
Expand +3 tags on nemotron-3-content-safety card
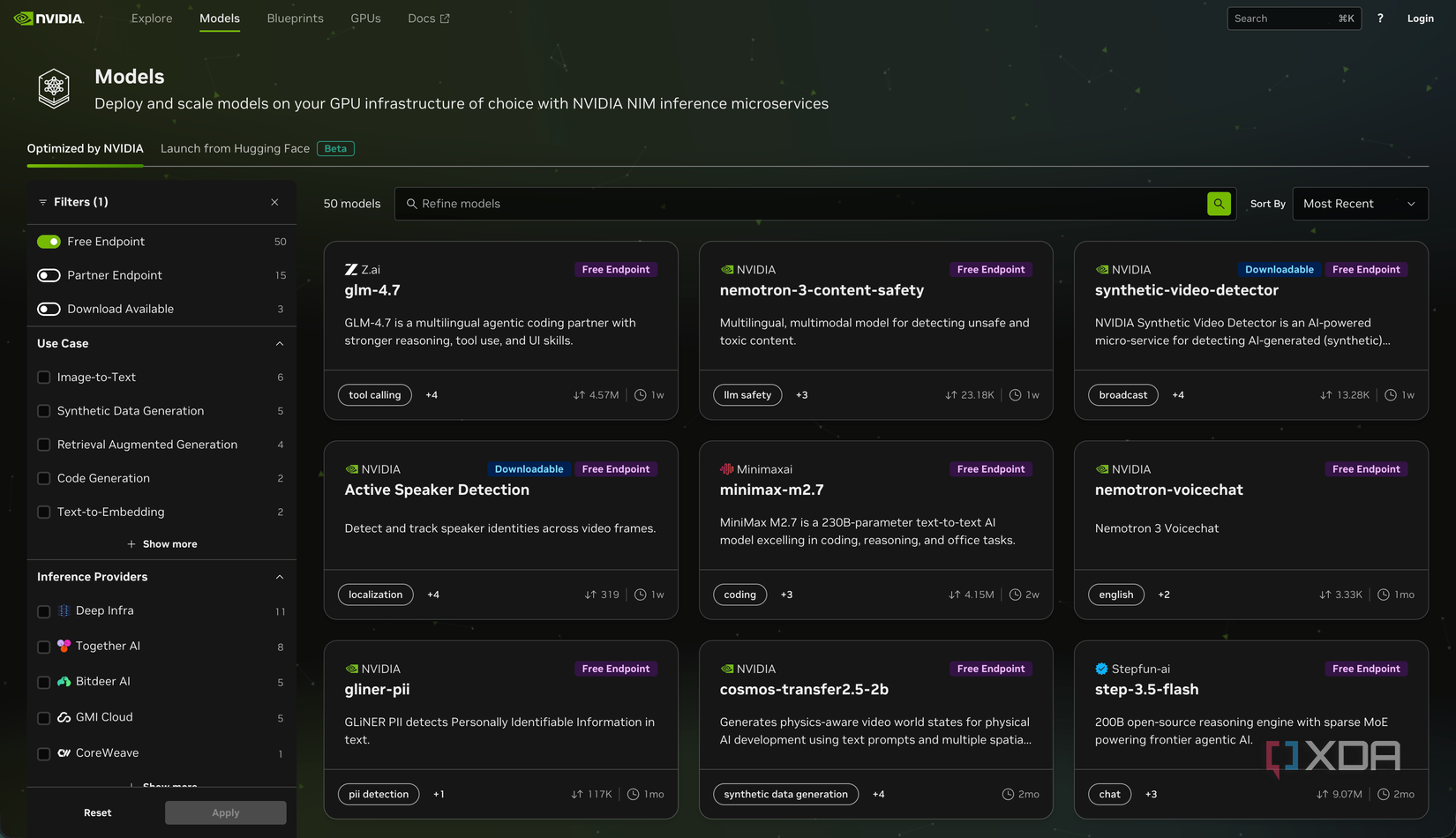[802, 395]
